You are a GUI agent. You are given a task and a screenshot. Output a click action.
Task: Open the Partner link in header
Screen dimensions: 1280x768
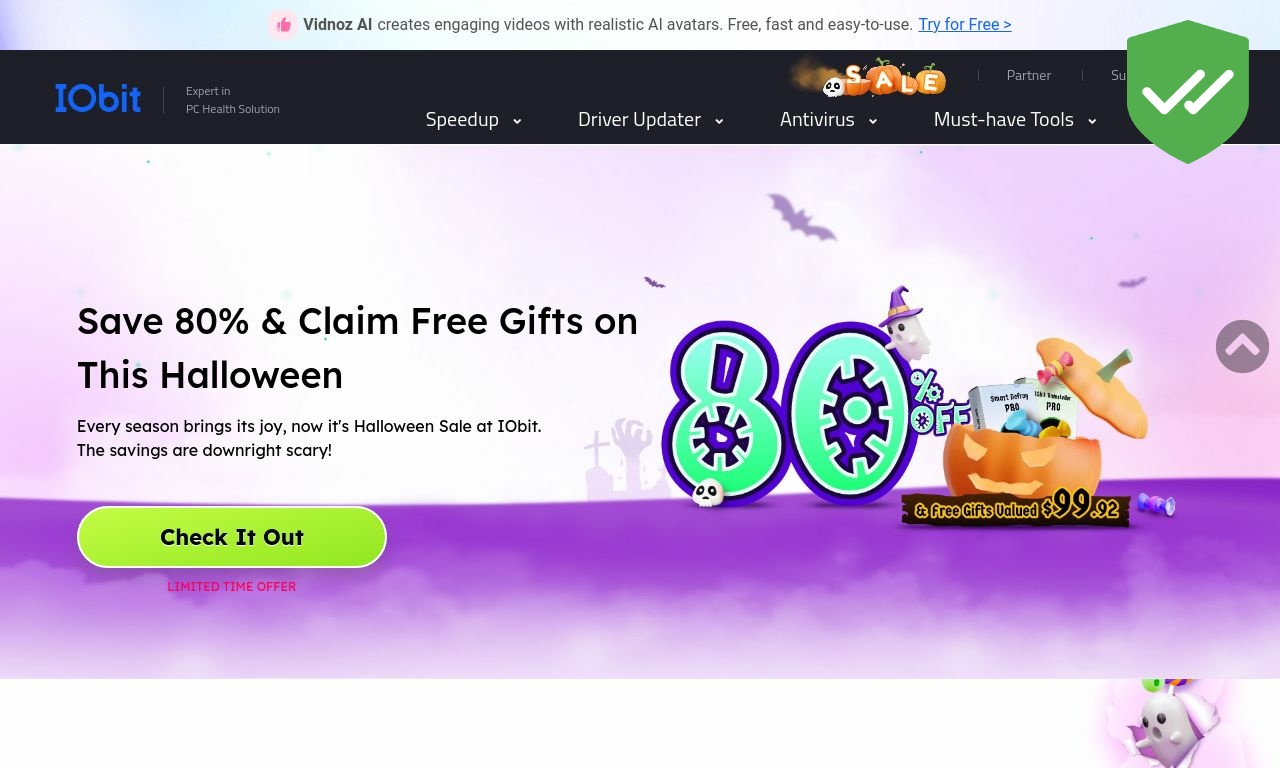pos(1029,75)
